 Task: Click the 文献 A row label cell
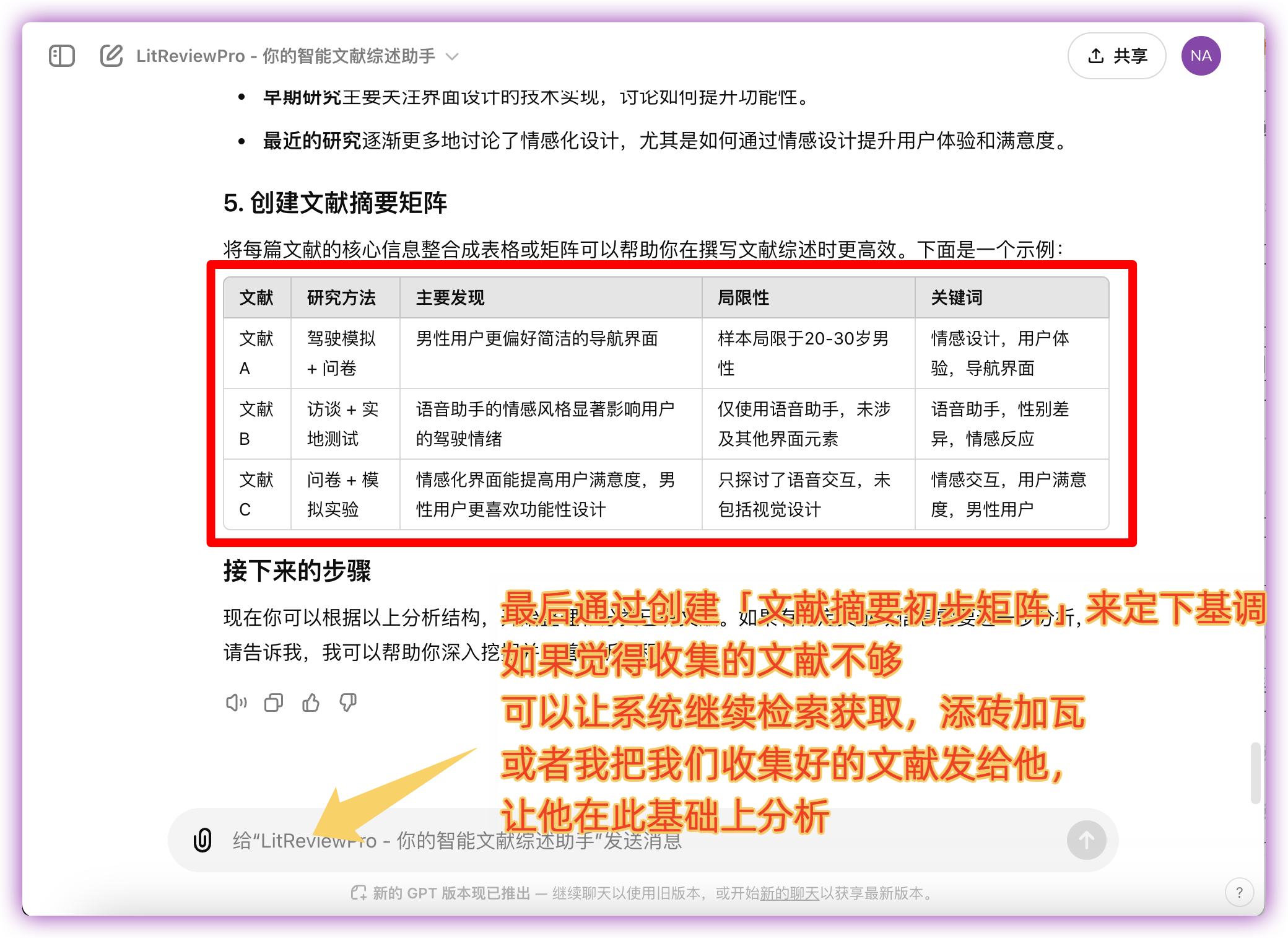257,353
